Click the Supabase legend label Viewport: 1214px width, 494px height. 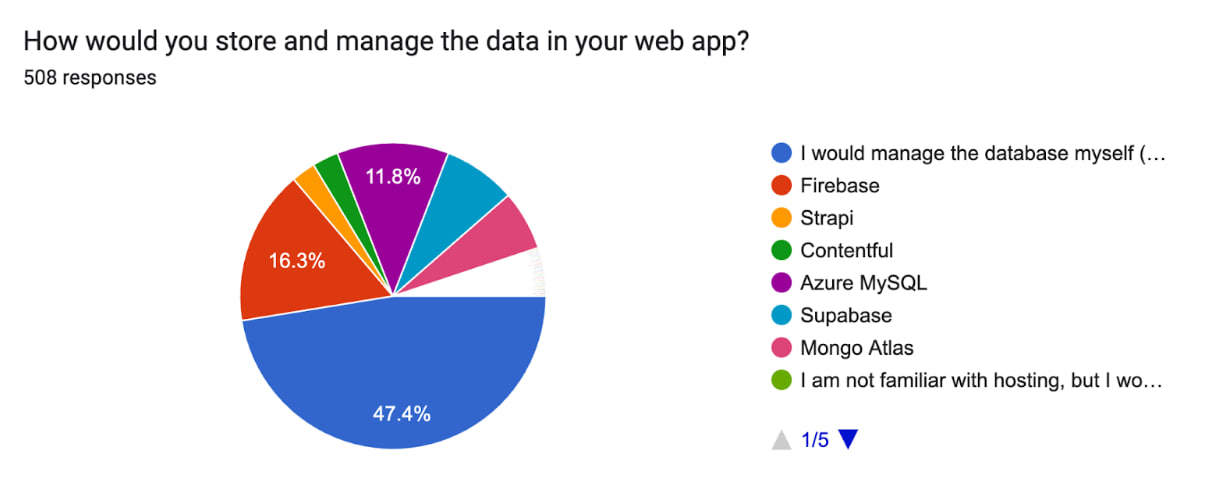846,316
